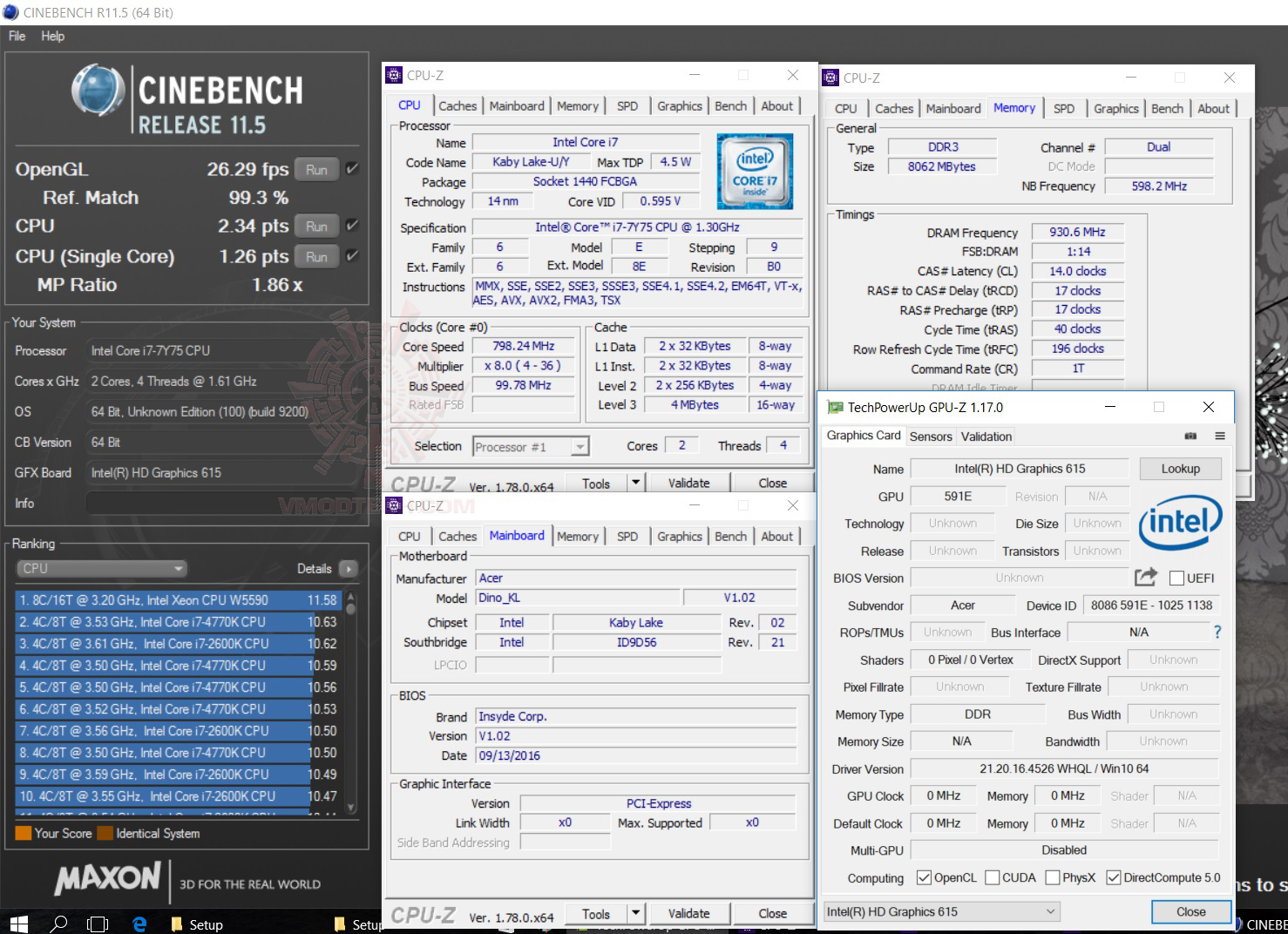Toggle the DirectCompute 5.0 checkbox

coord(1113,877)
